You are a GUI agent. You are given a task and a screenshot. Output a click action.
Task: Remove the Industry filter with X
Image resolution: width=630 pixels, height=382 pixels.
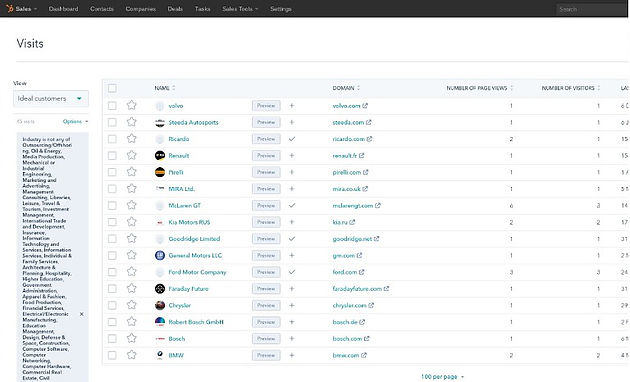tap(82, 314)
